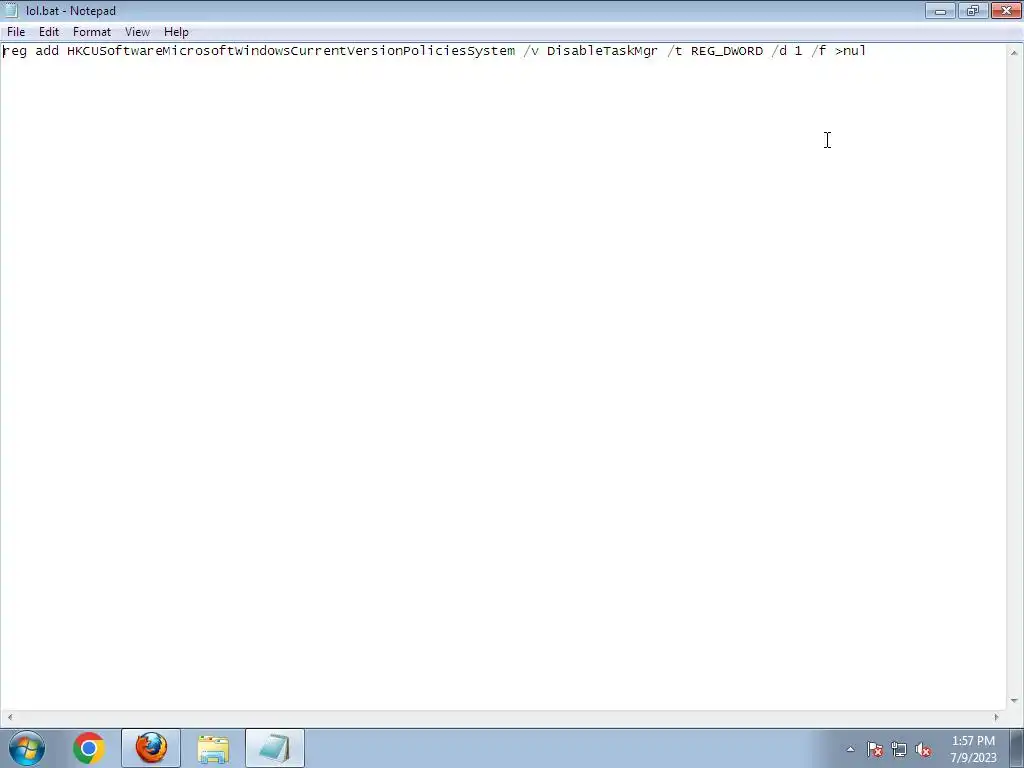Open the View menu
The height and width of the screenshot is (768, 1024).
coord(137,32)
